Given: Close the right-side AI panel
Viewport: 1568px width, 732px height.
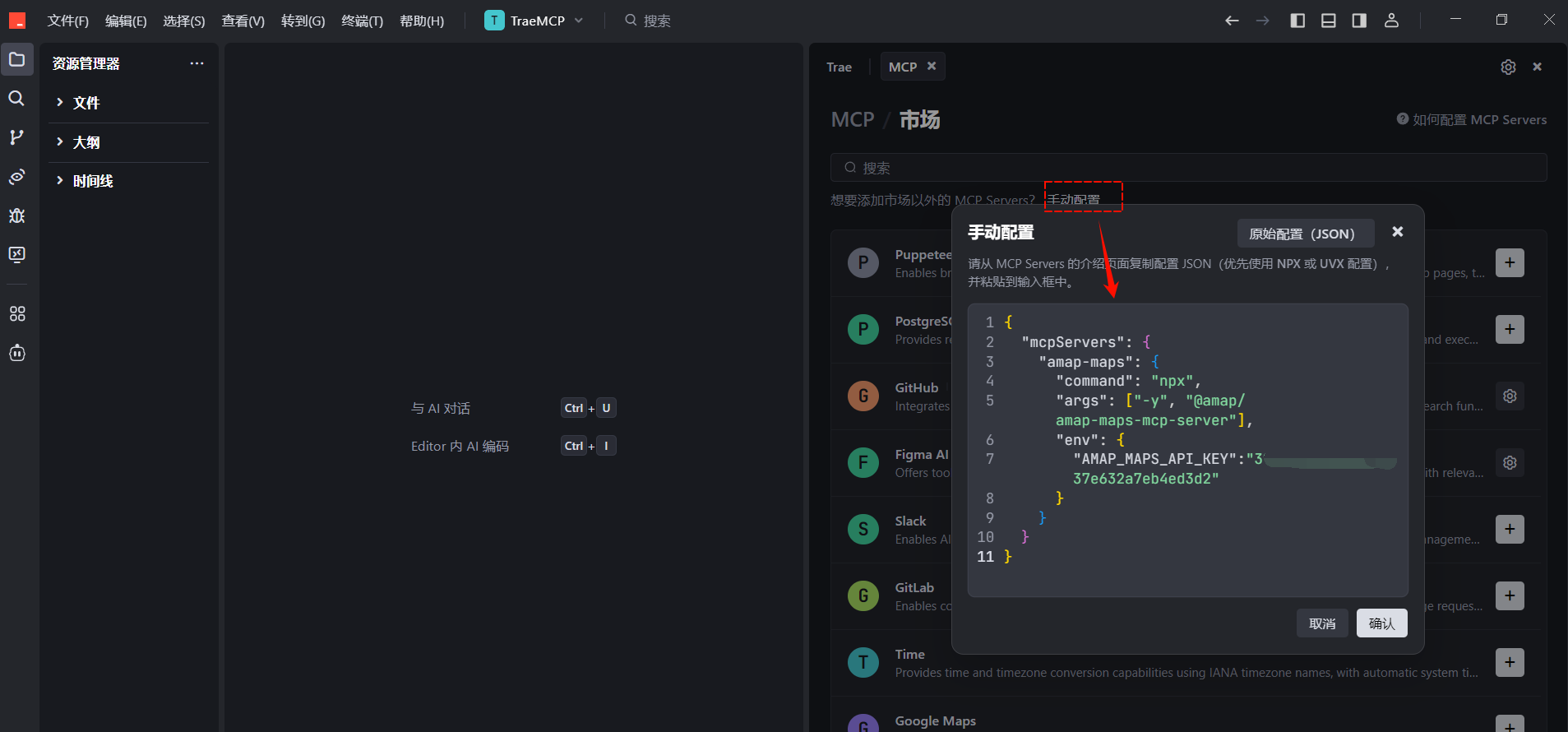Looking at the screenshot, I should click(x=1537, y=67).
